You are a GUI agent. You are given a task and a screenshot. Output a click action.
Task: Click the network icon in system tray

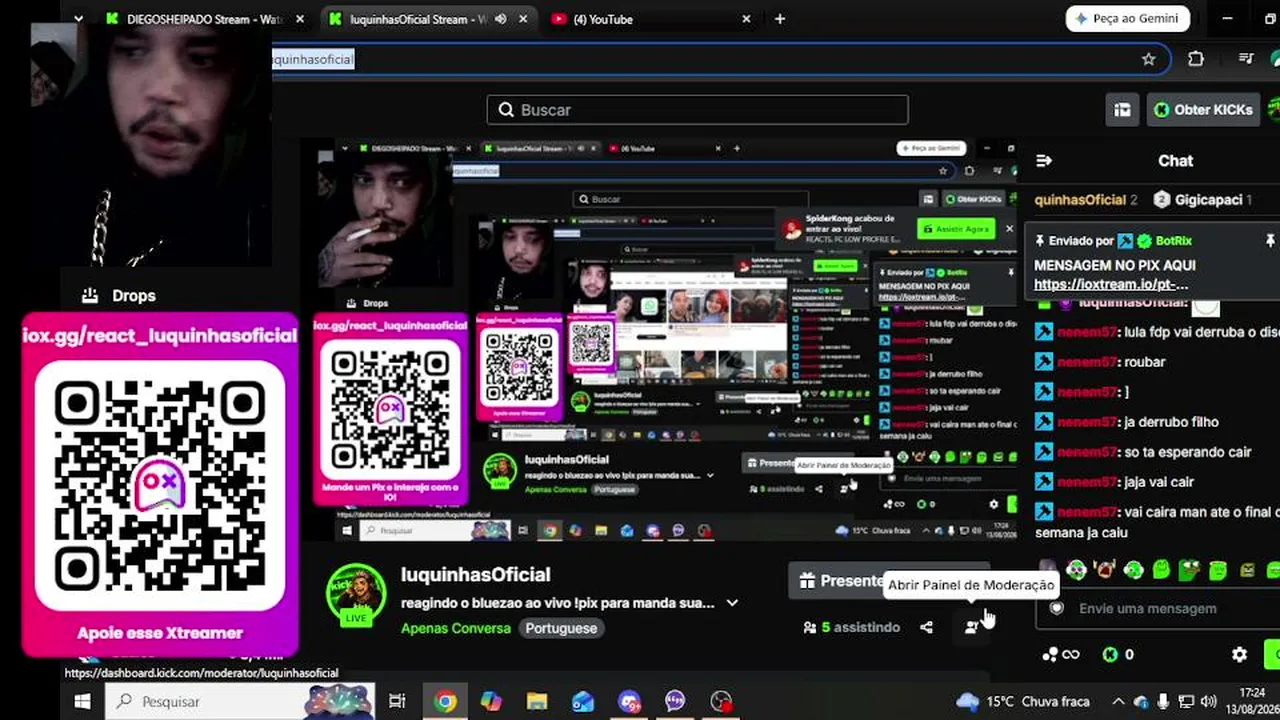1185,701
